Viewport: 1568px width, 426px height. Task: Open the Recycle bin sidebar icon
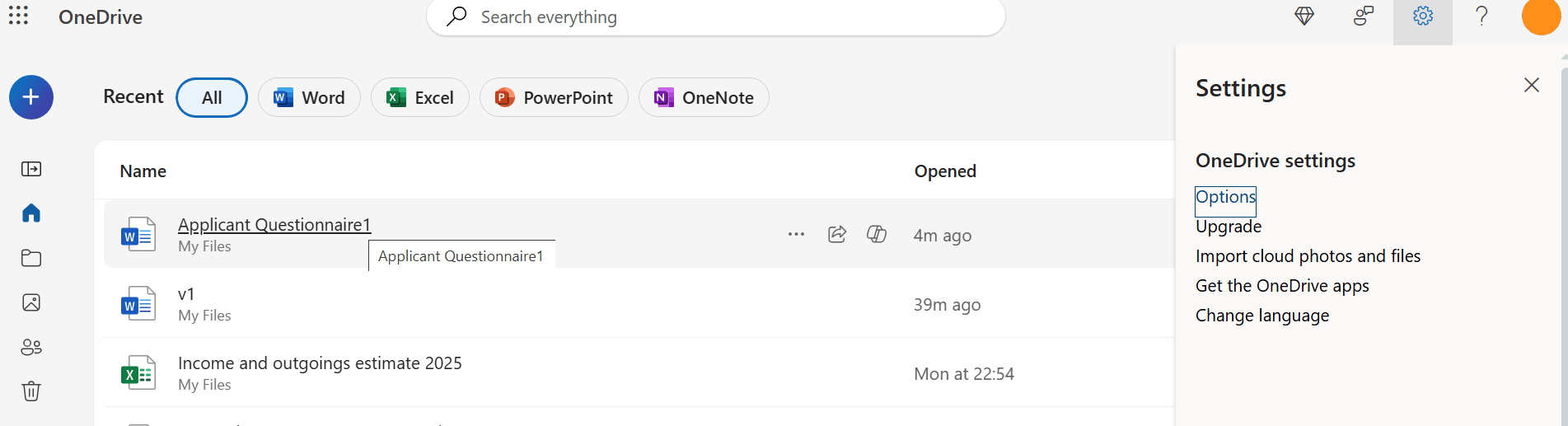tap(31, 391)
